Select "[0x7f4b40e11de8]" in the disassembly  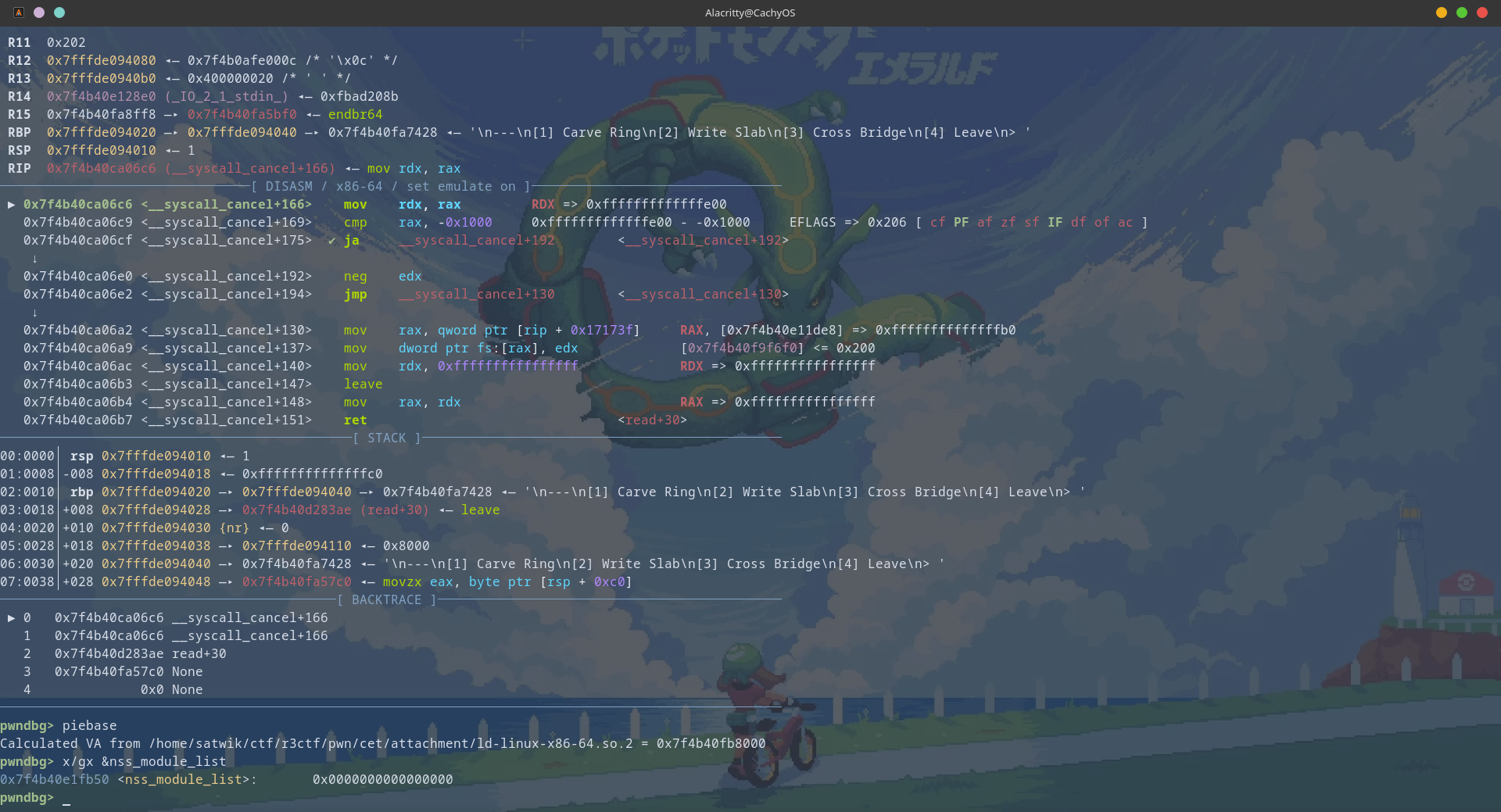[x=782, y=330]
